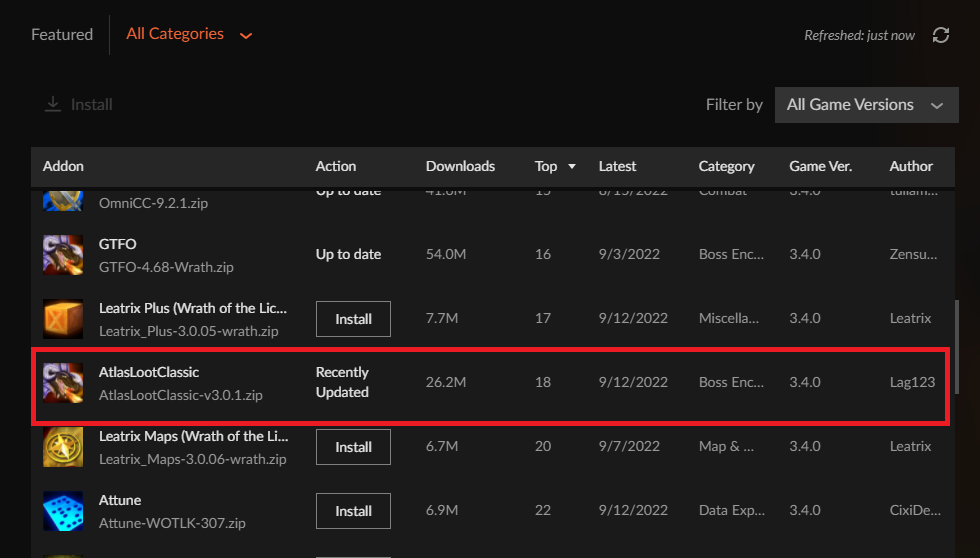This screenshot has width=980, height=558.
Task: Install Leatrix Plus addon
Action: point(353,319)
